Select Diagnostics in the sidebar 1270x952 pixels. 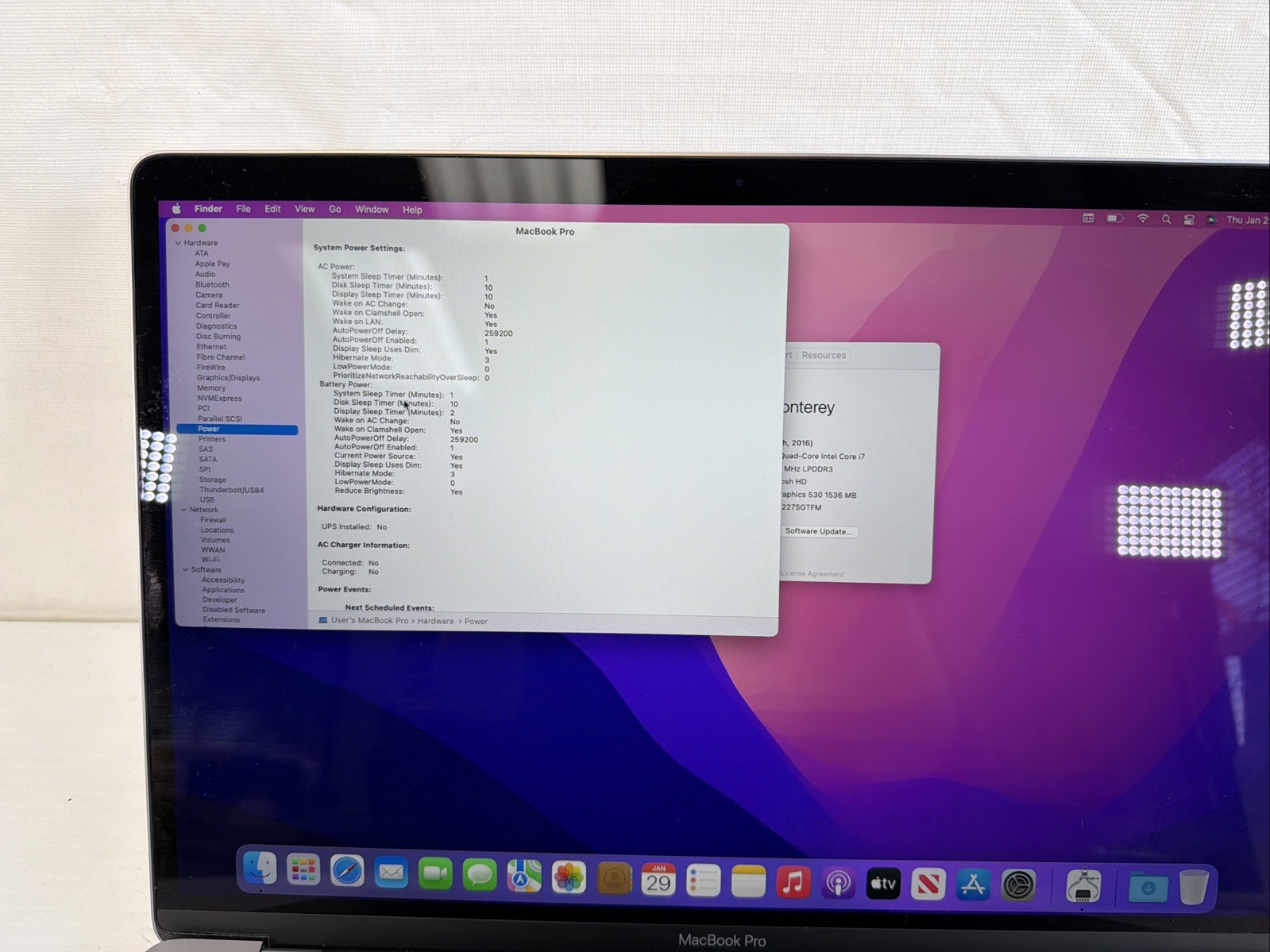tap(216, 326)
